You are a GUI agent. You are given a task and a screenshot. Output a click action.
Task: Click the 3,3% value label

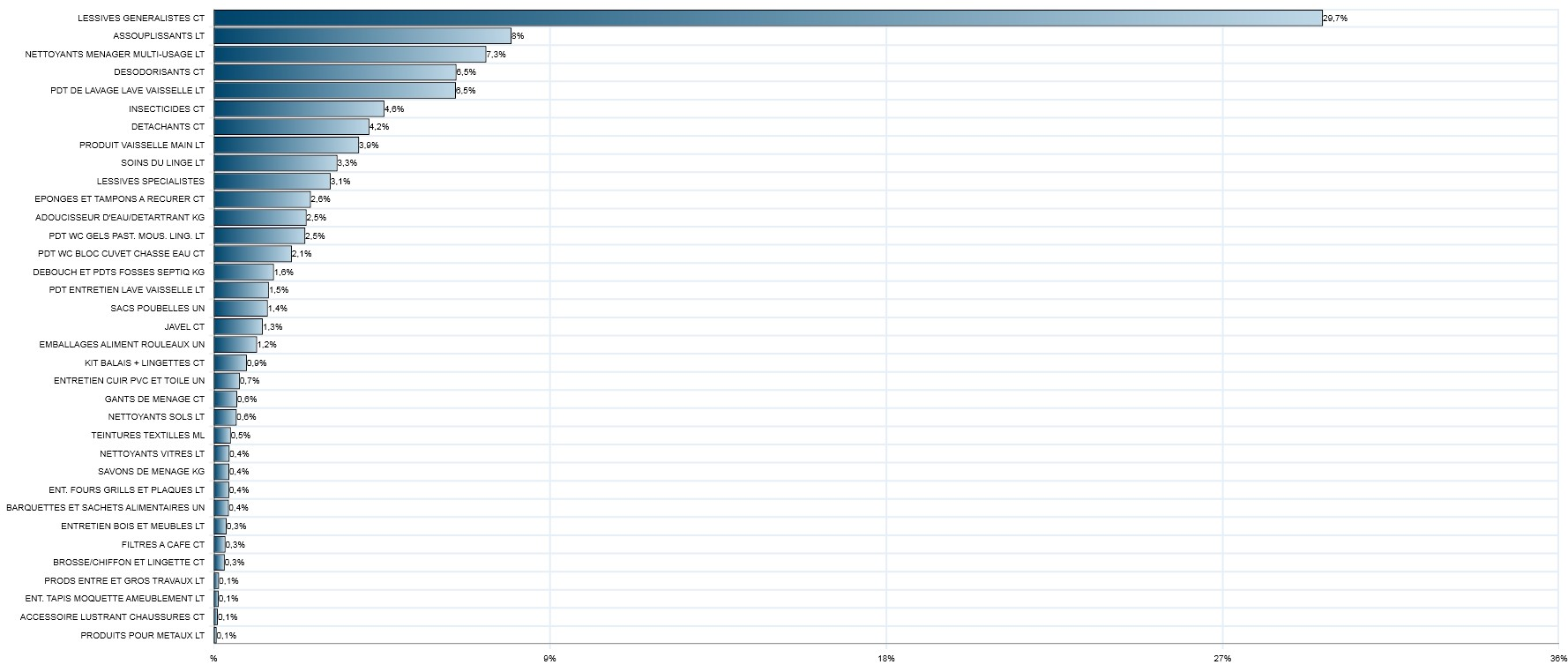point(347,163)
